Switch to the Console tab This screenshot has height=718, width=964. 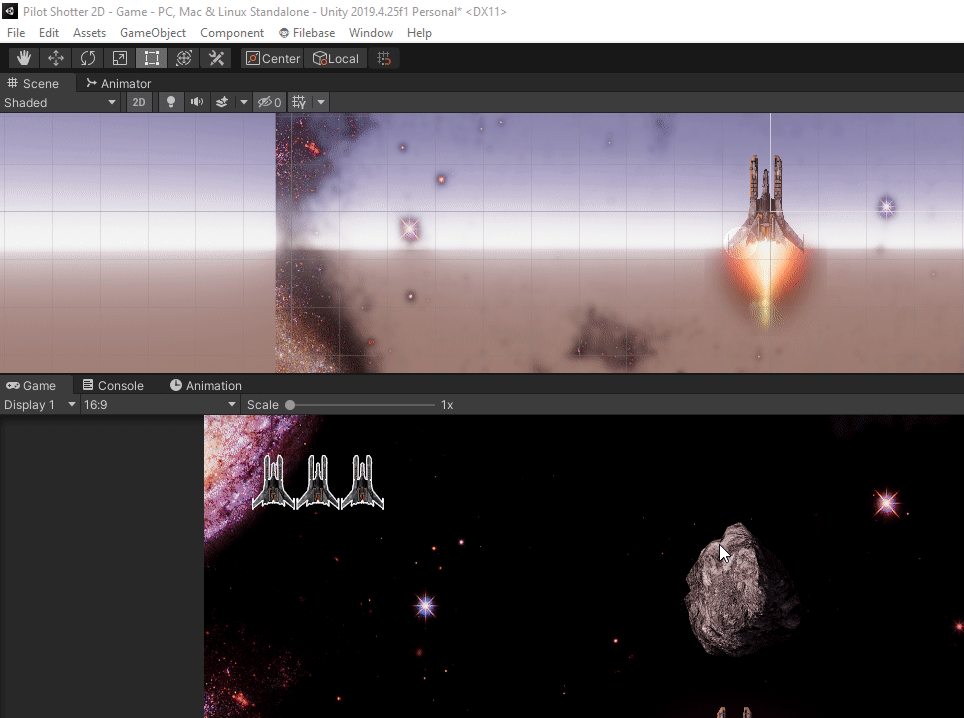point(113,385)
